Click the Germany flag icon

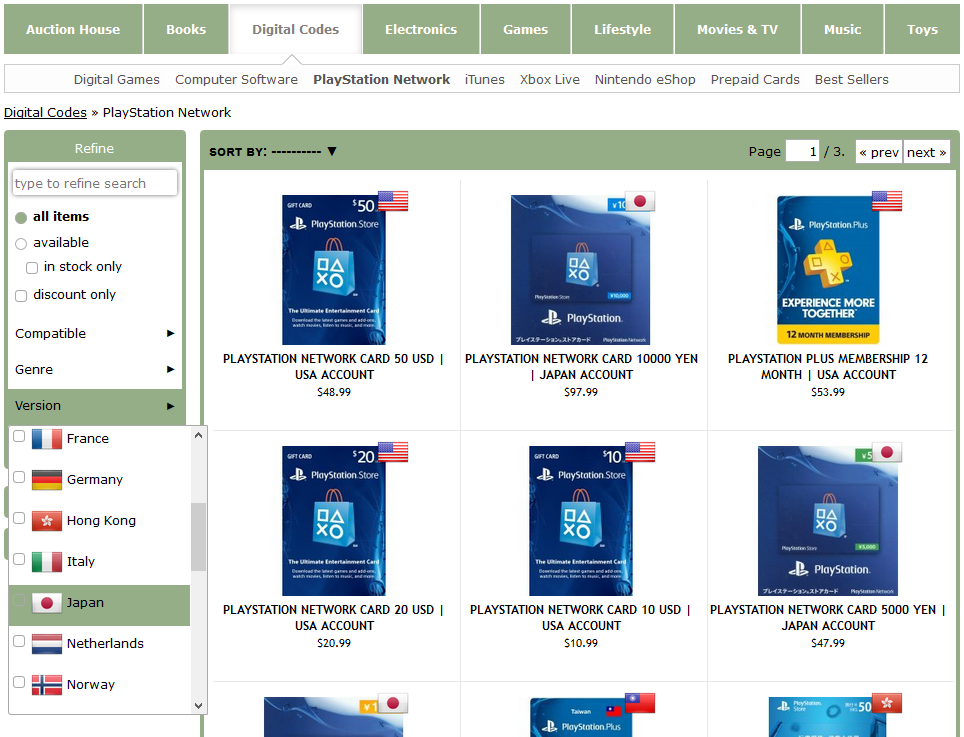[47, 480]
